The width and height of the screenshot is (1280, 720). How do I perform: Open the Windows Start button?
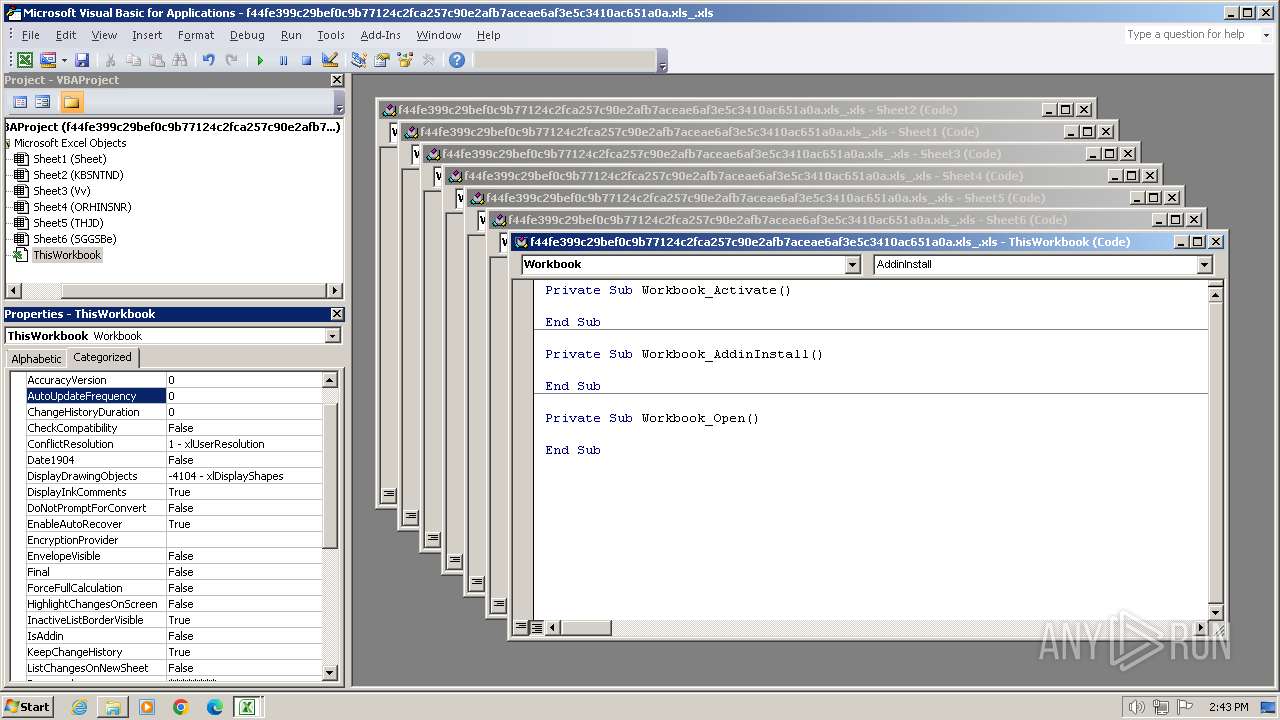pyautogui.click(x=28, y=706)
